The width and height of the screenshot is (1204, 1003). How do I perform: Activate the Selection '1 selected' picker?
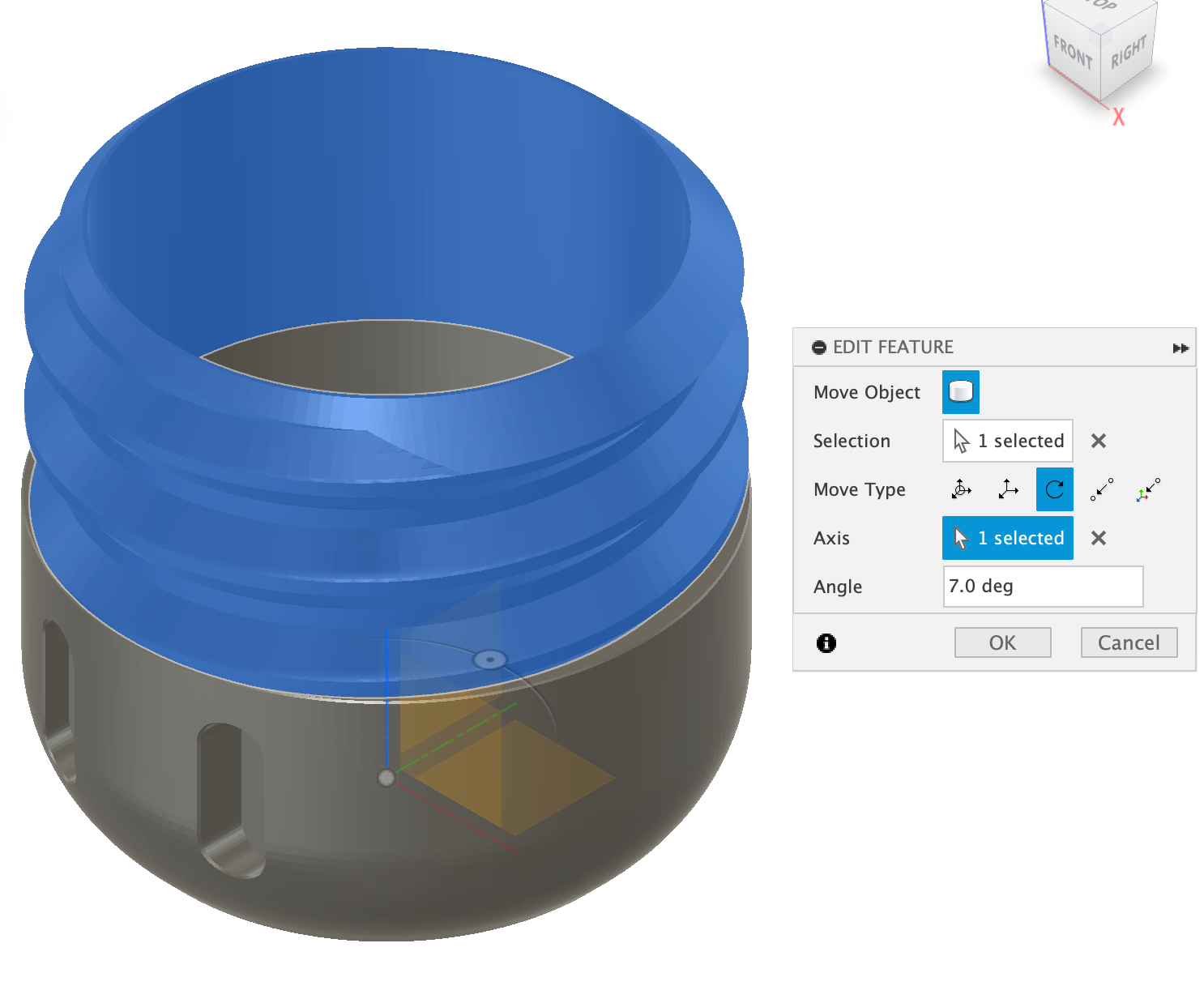click(1008, 441)
